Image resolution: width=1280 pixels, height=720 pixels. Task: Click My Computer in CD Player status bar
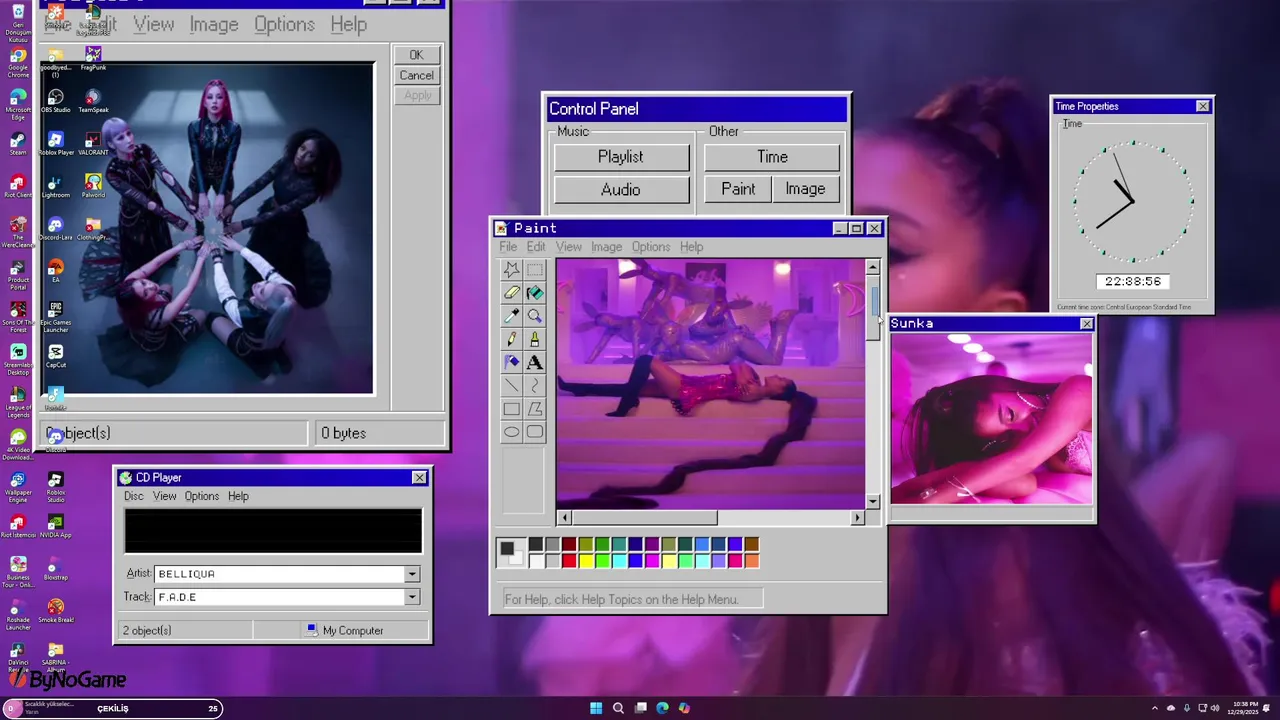[x=345, y=631]
